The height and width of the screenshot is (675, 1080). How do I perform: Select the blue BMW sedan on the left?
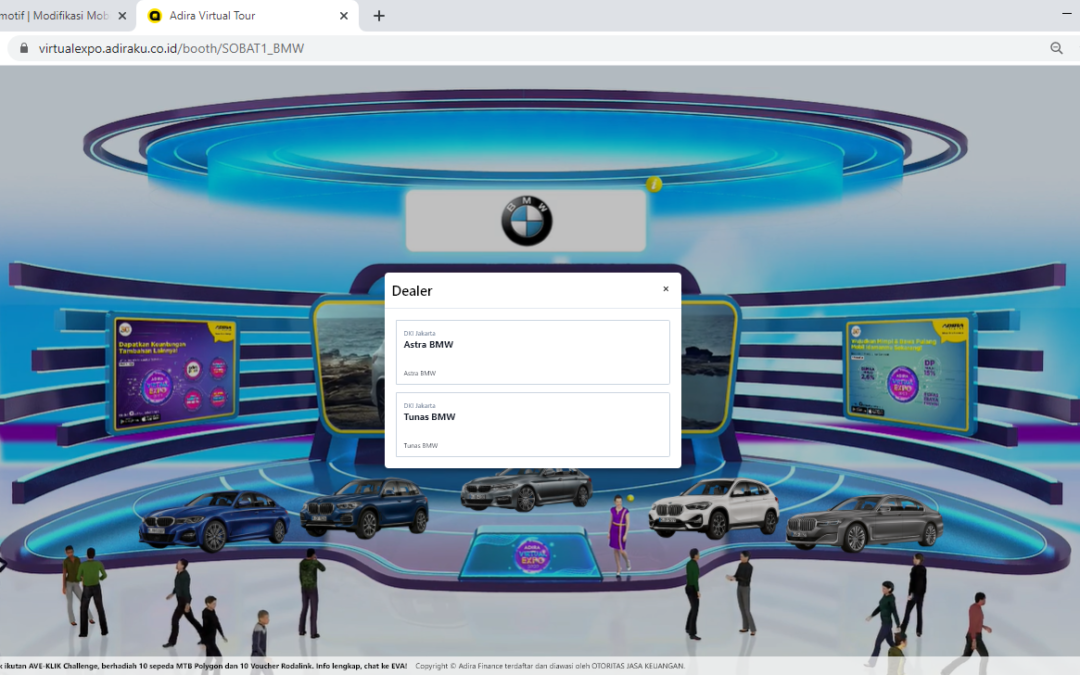coord(213,520)
